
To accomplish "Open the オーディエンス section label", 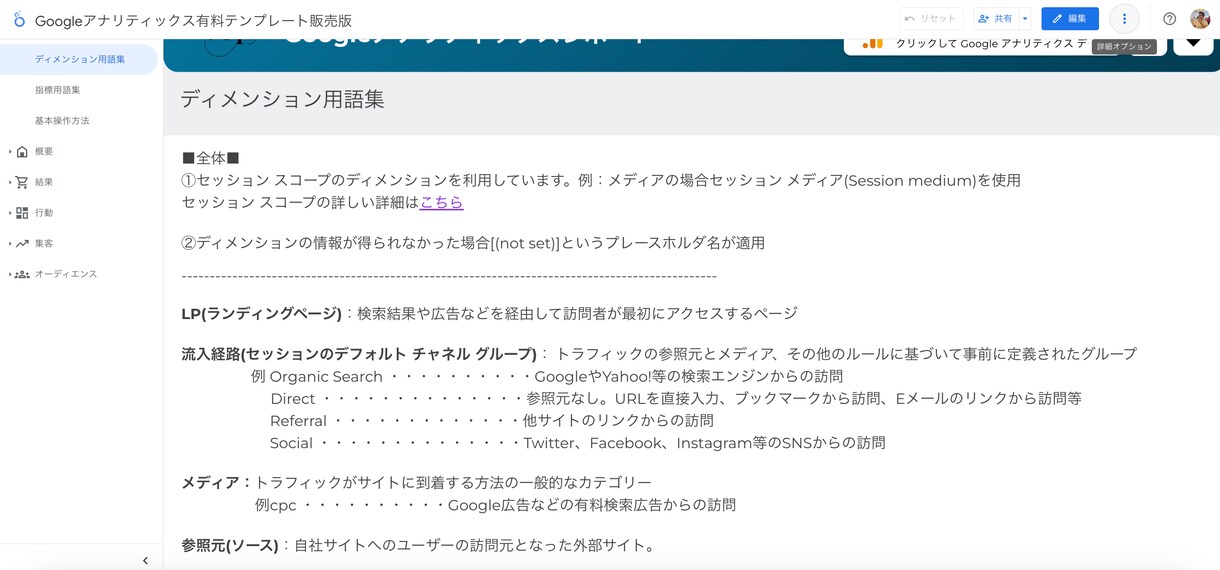I will point(66,274).
